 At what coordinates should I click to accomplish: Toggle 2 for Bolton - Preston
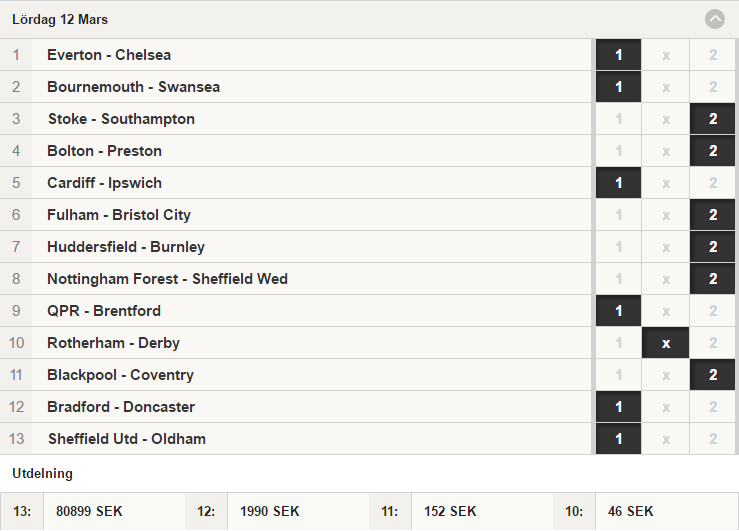coord(713,151)
